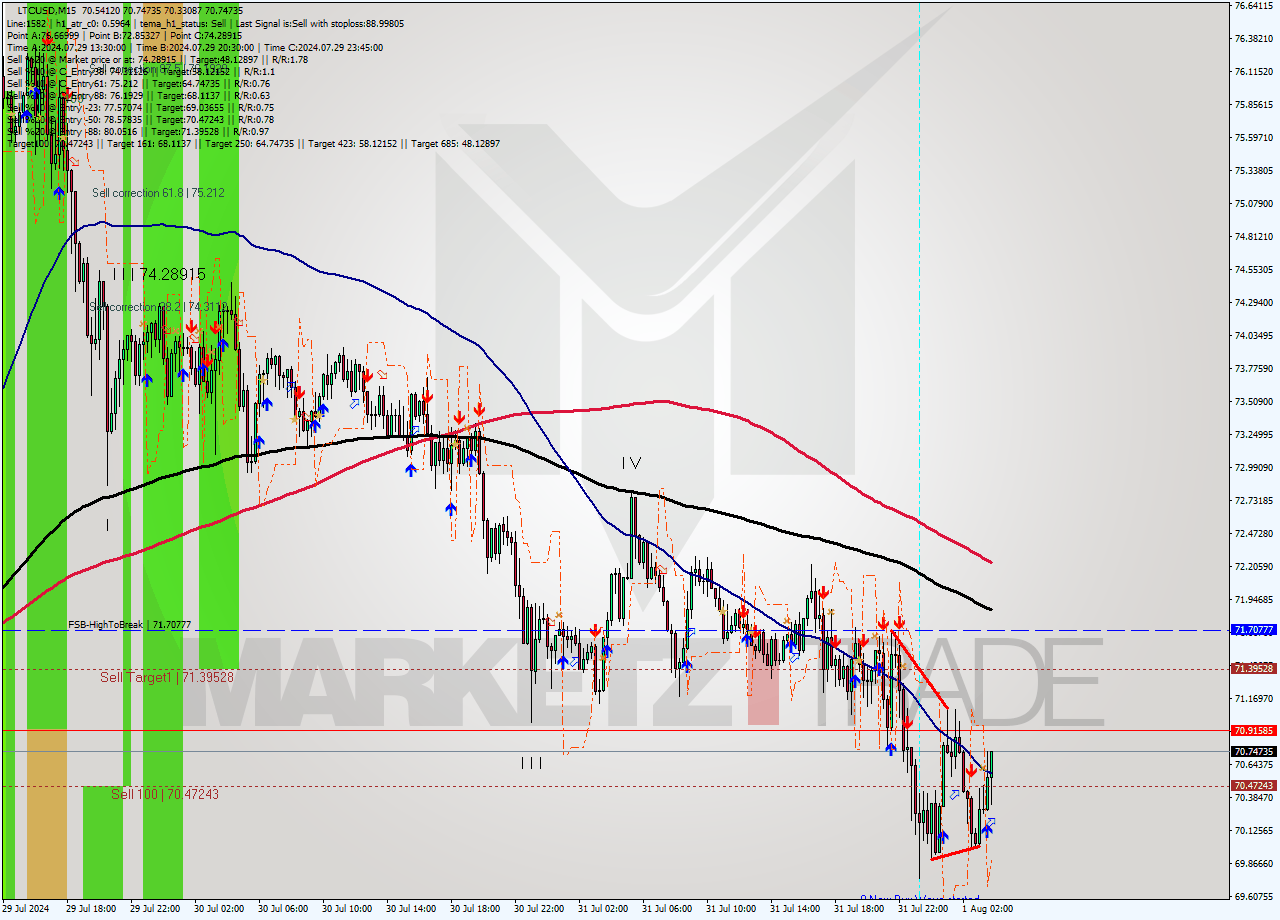Image resolution: width=1280 pixels, height=920 pixels.
Task: Click the 72.47280 price axis label
Action: (1254, 534)
